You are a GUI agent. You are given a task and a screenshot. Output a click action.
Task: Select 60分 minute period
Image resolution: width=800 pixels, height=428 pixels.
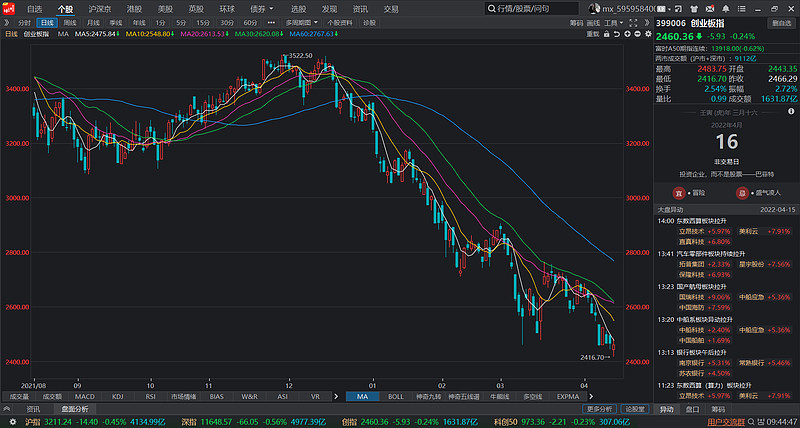(x=250, y=23)
